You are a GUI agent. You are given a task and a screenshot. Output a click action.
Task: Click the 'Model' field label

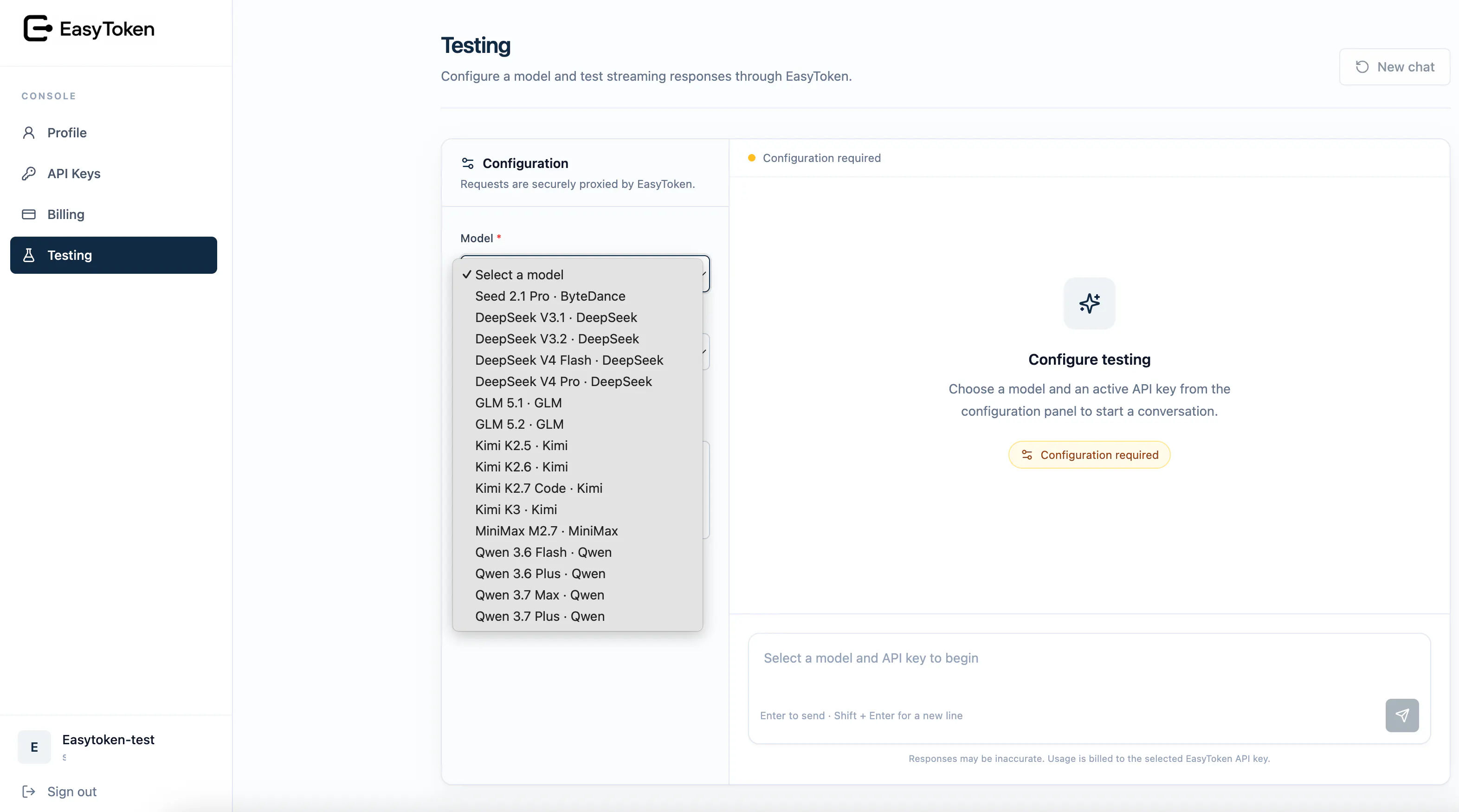coord(476,238)
